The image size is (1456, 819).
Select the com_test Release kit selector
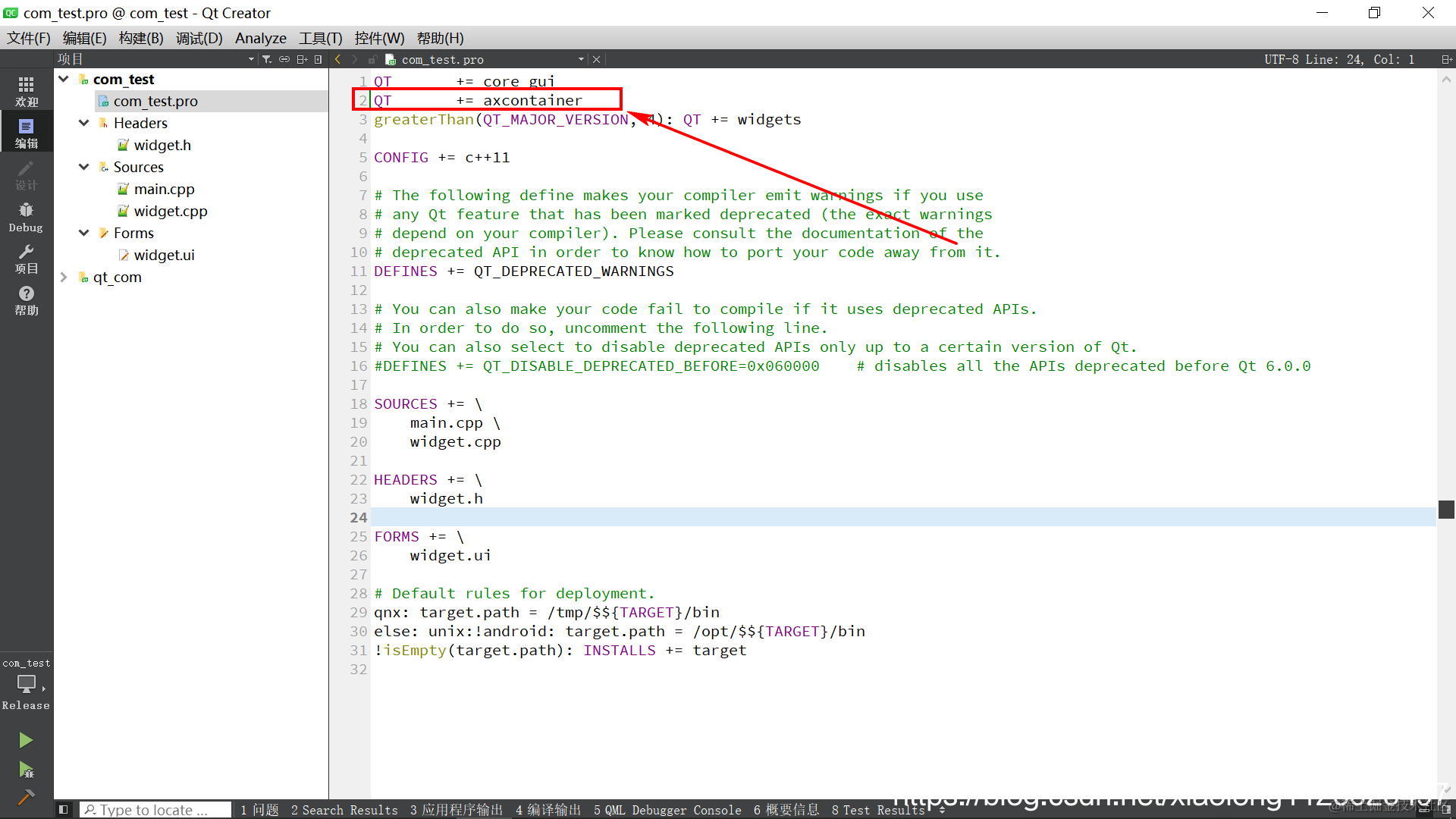tap(27, 683)
